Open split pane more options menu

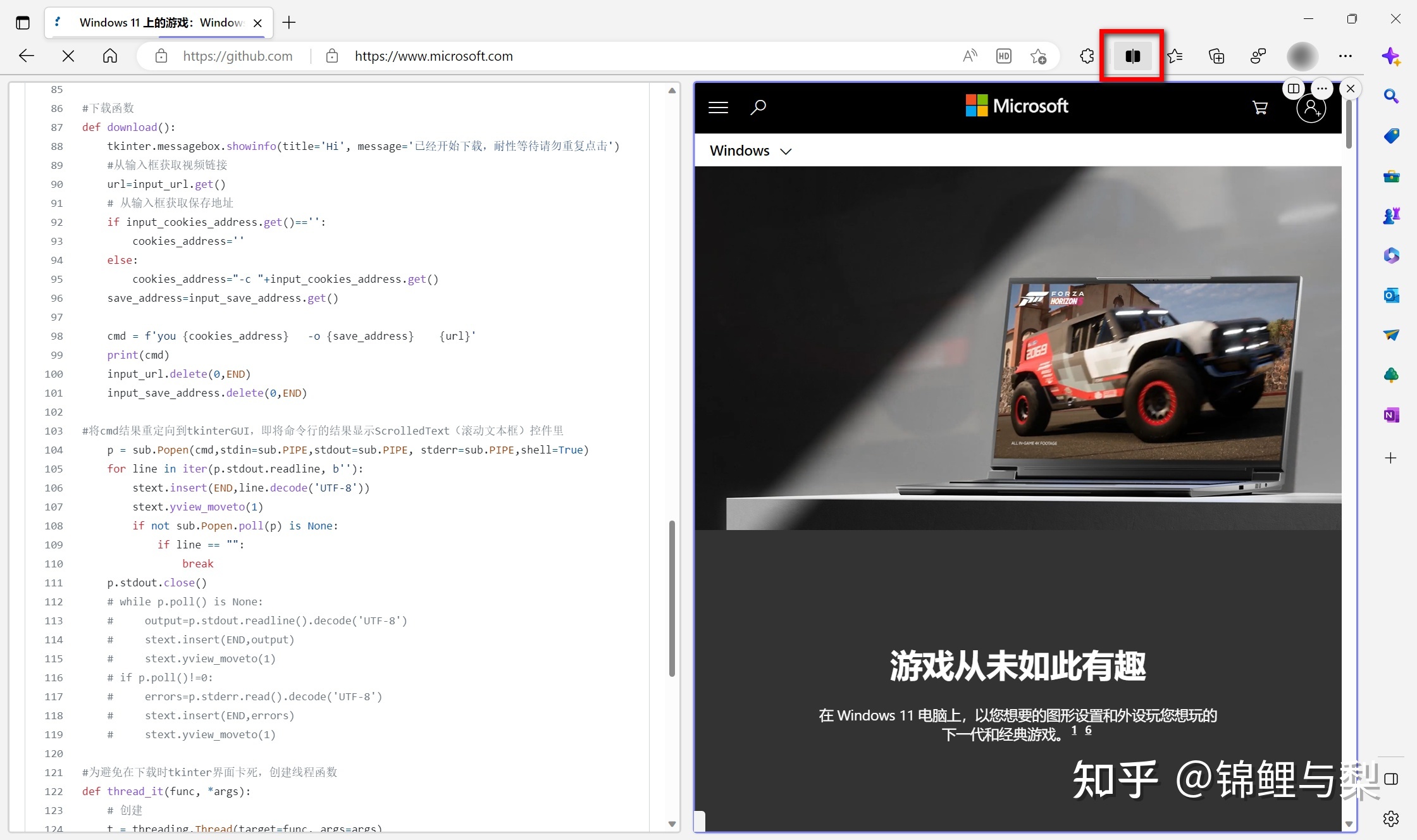(x=1322, y=89)
